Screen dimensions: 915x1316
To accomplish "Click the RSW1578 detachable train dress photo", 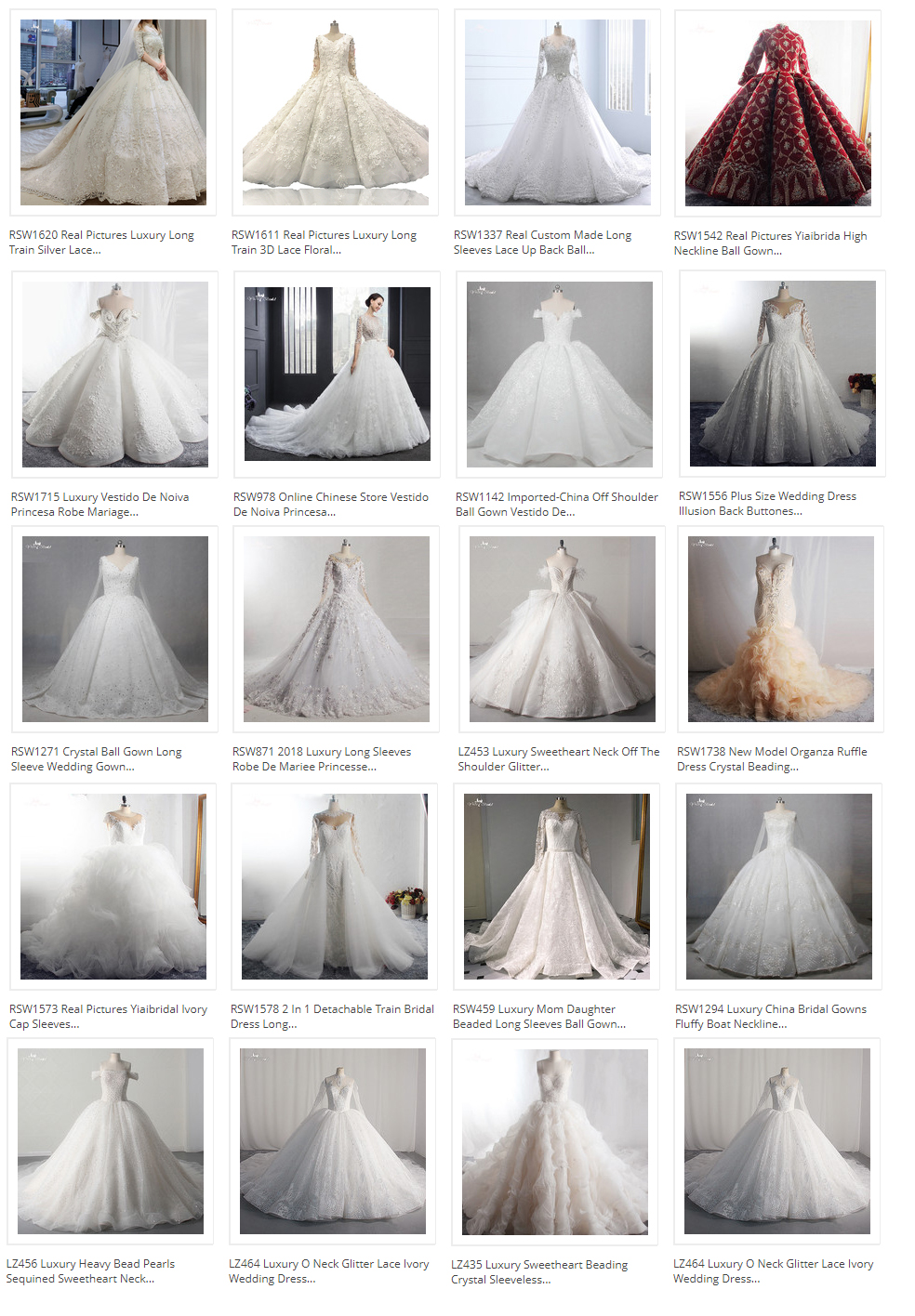I will tap(335, 888).
